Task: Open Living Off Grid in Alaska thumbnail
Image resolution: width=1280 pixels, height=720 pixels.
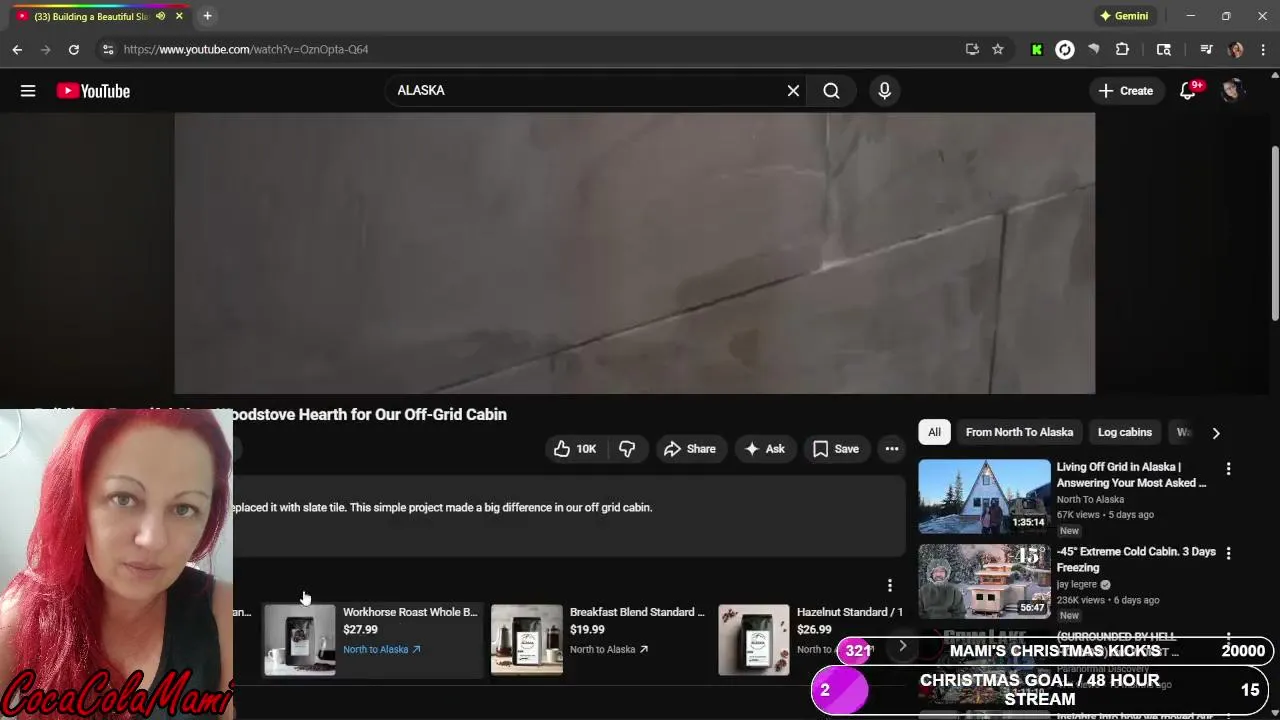Action: tap(984, 496)
